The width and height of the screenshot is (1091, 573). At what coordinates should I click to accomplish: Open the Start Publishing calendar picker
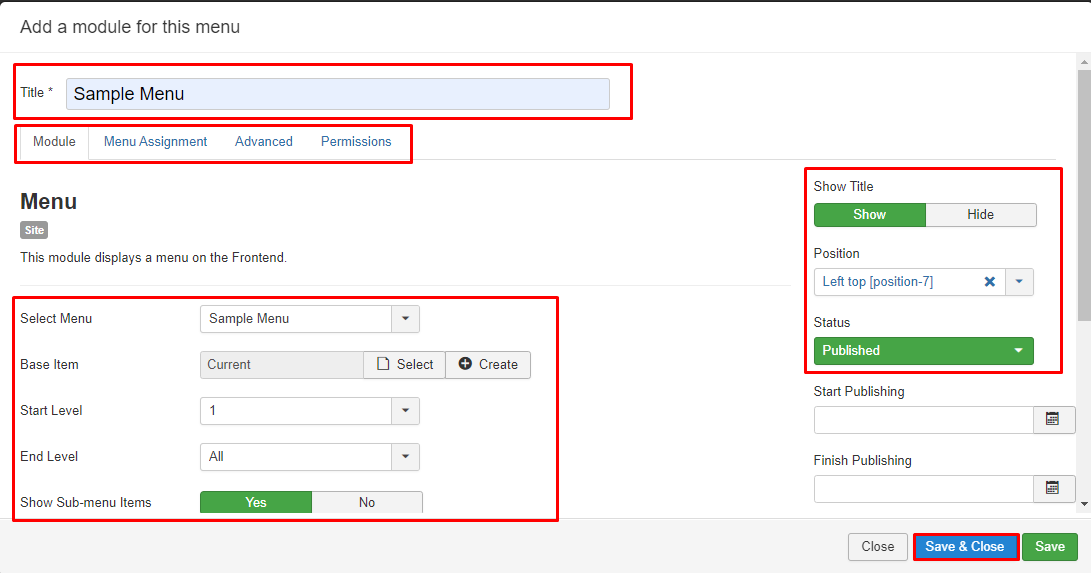click(x=1053, y=420)
